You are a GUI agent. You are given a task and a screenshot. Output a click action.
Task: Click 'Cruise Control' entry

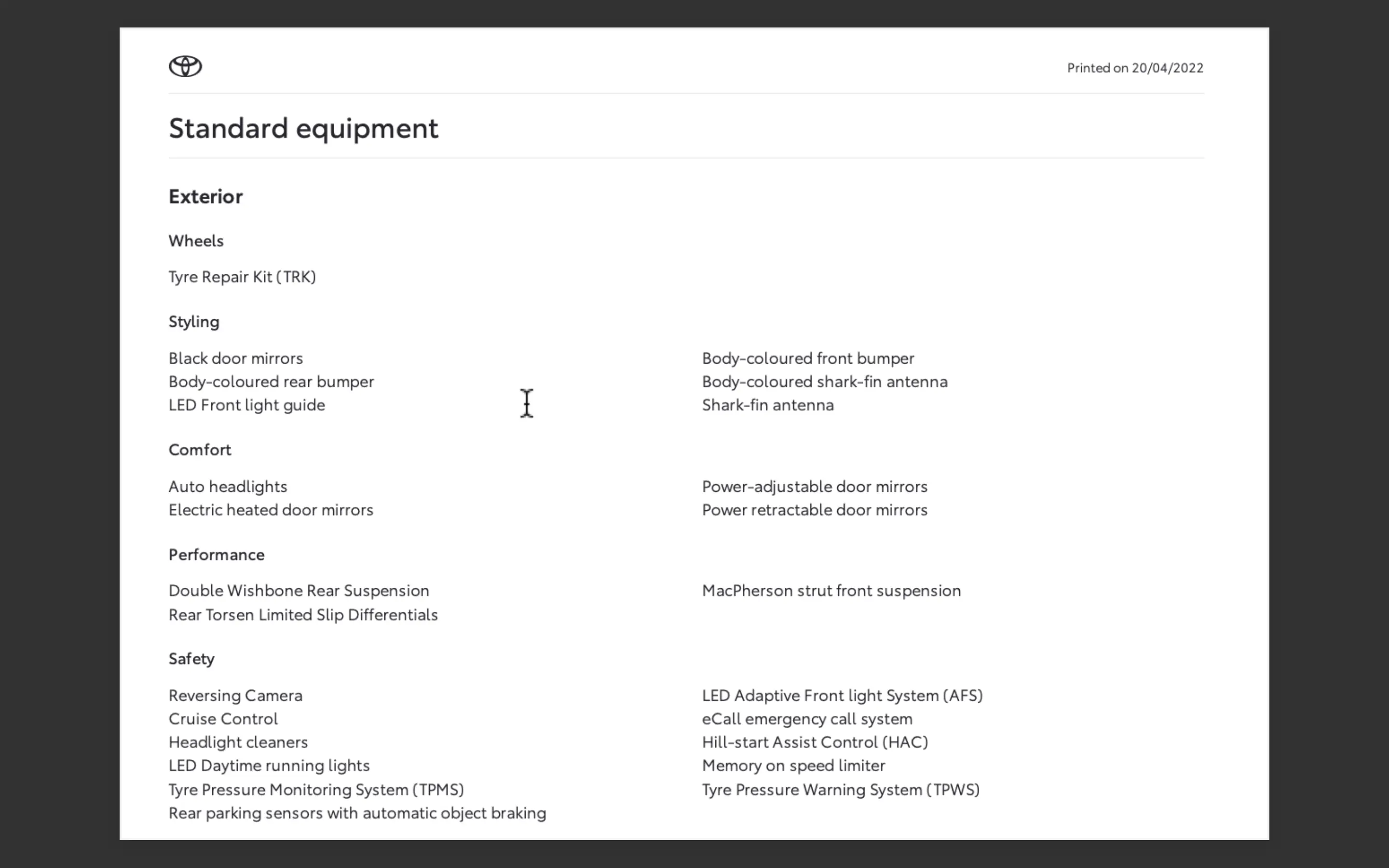tap(223, 719)
